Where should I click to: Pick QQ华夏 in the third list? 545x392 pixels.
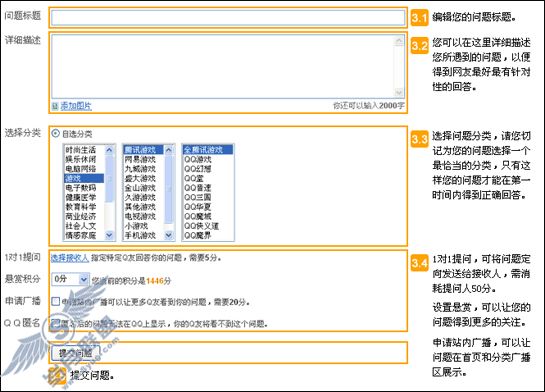coord(208,207)
